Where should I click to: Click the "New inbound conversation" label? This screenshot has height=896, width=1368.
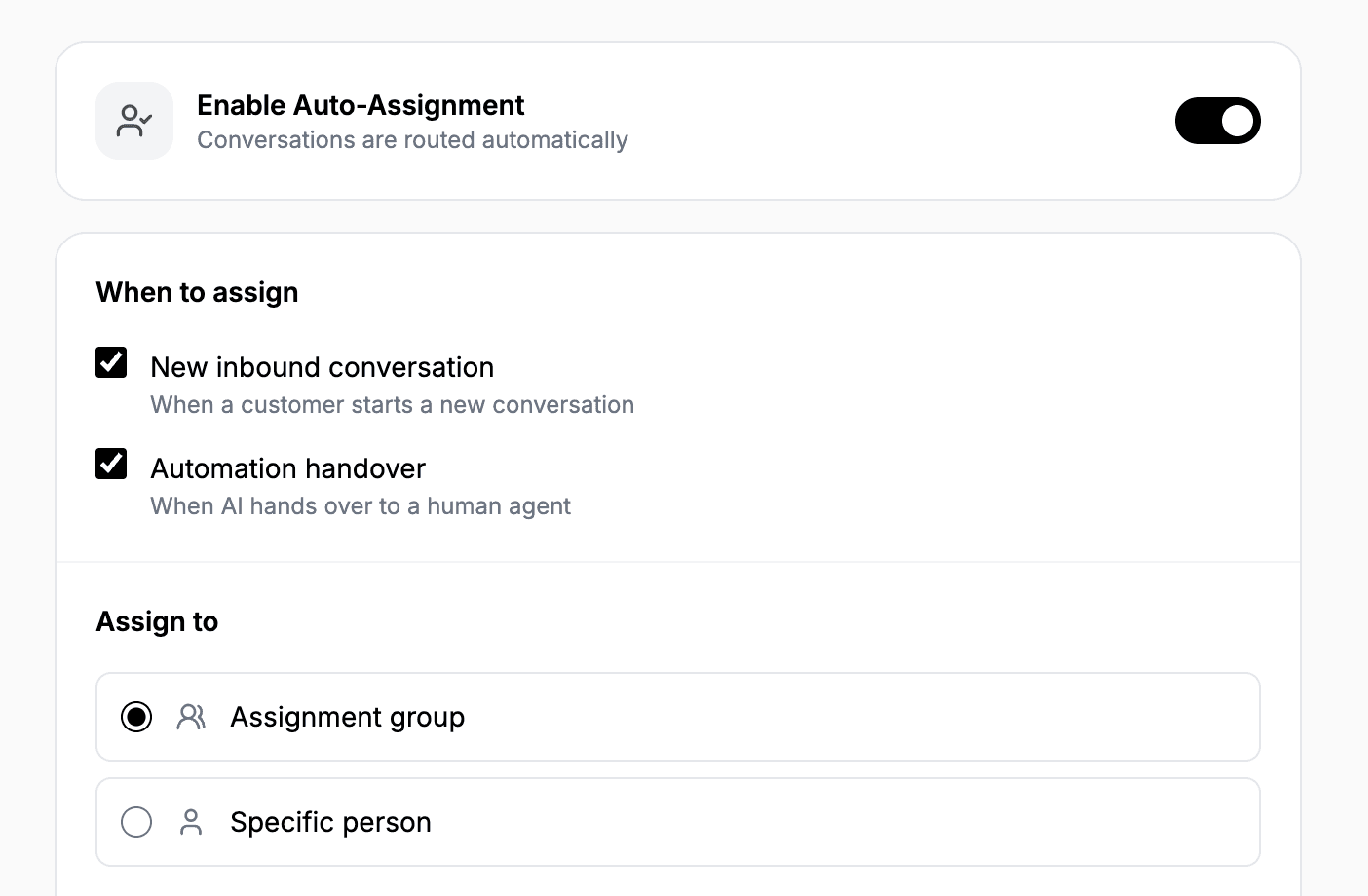tap(322, 367)
